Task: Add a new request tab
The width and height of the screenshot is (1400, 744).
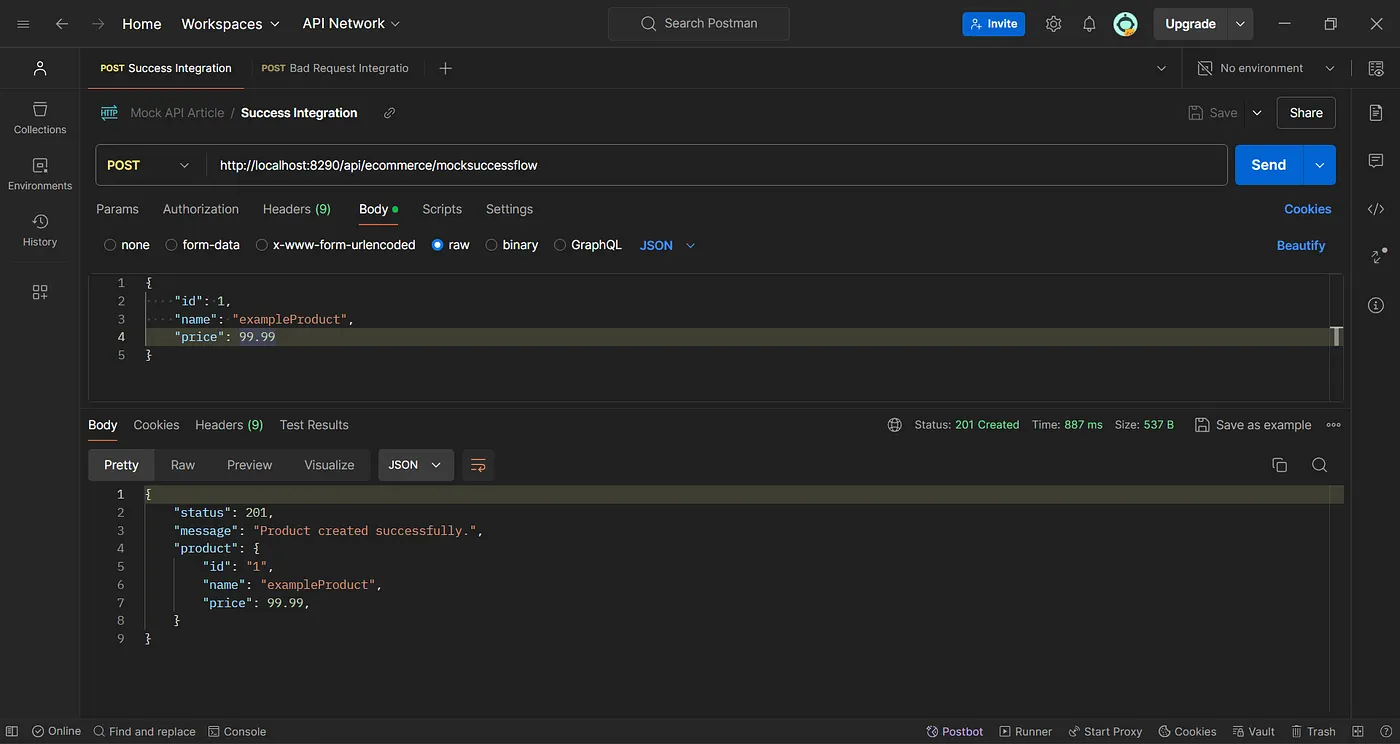Action: 446,68
